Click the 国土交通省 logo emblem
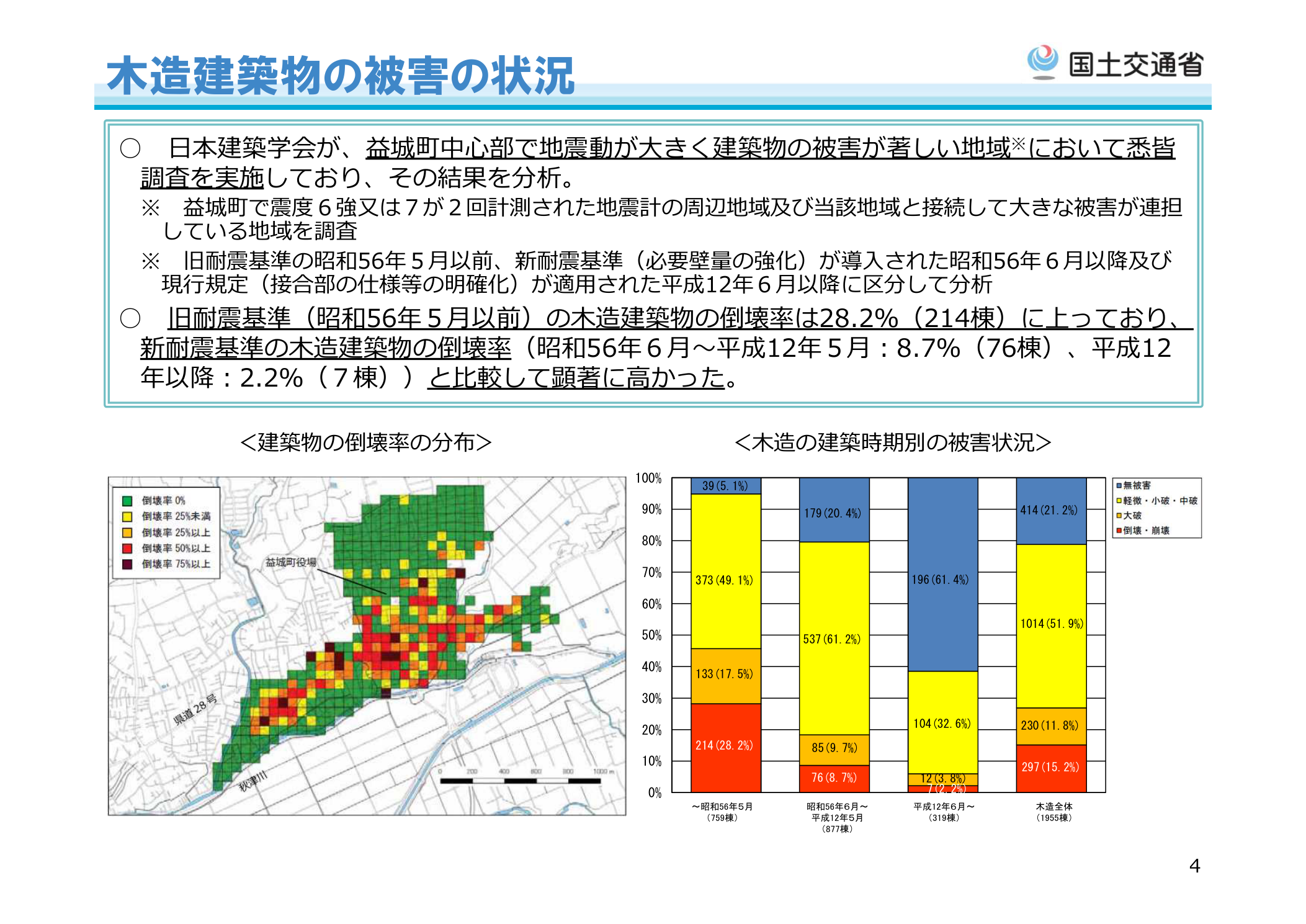The width and height of the screenshot is (1306, 924). click(x=1043, y=62)
